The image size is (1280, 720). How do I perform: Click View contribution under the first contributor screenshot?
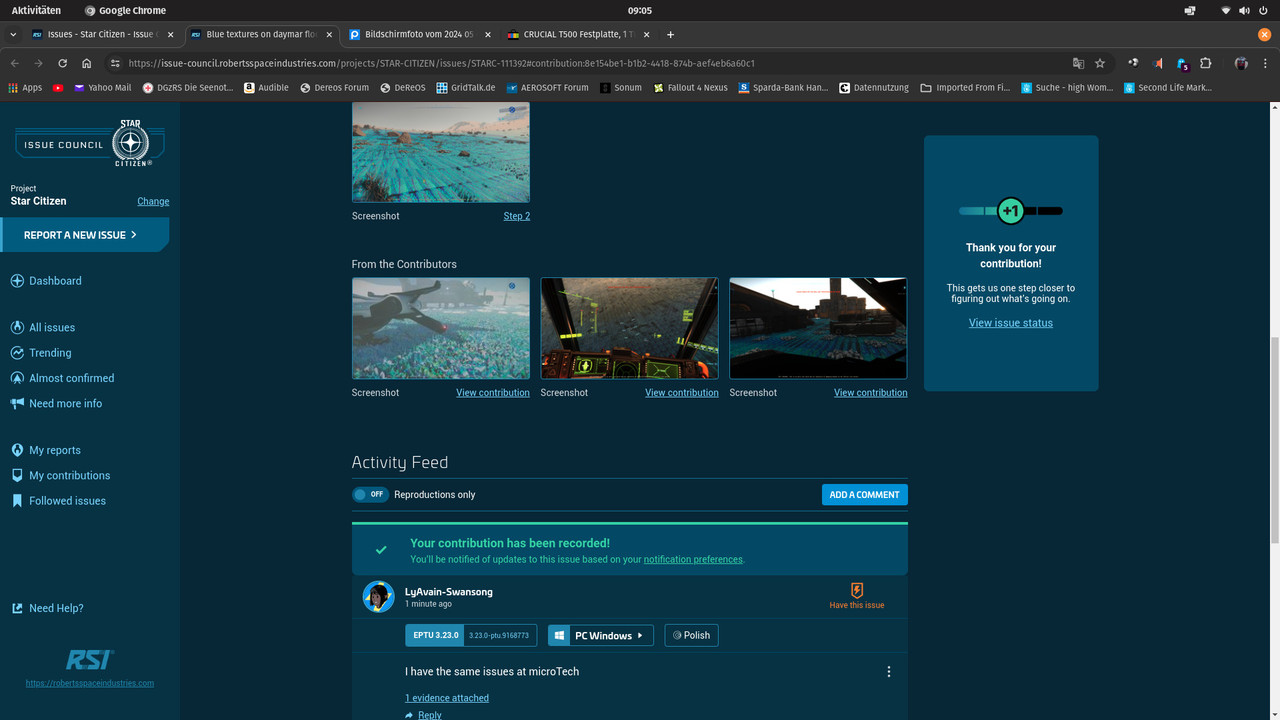click(493, 393)
